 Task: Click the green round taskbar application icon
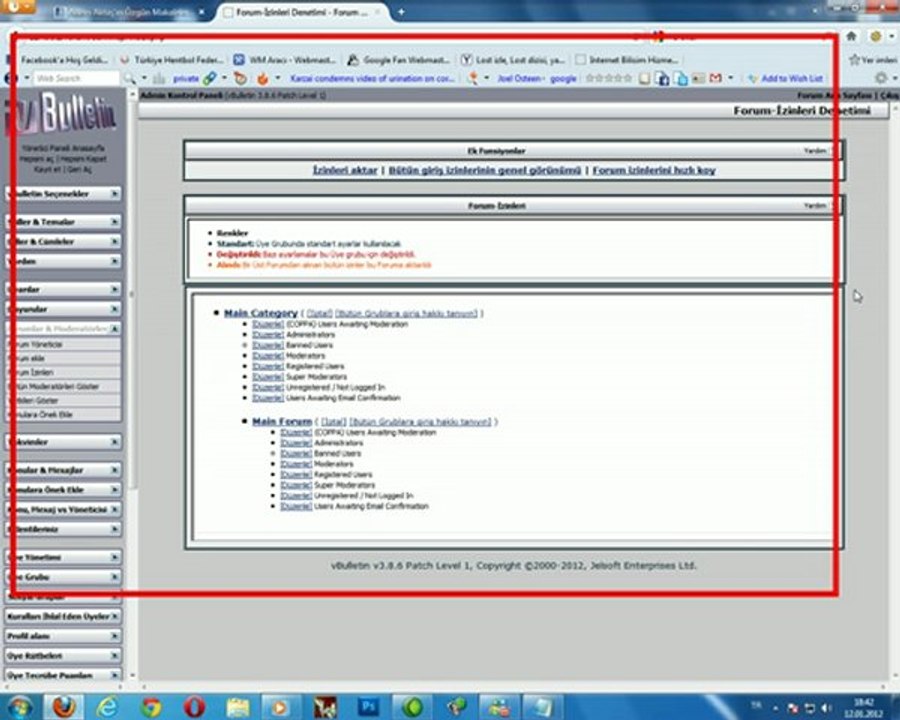[412, 706]
